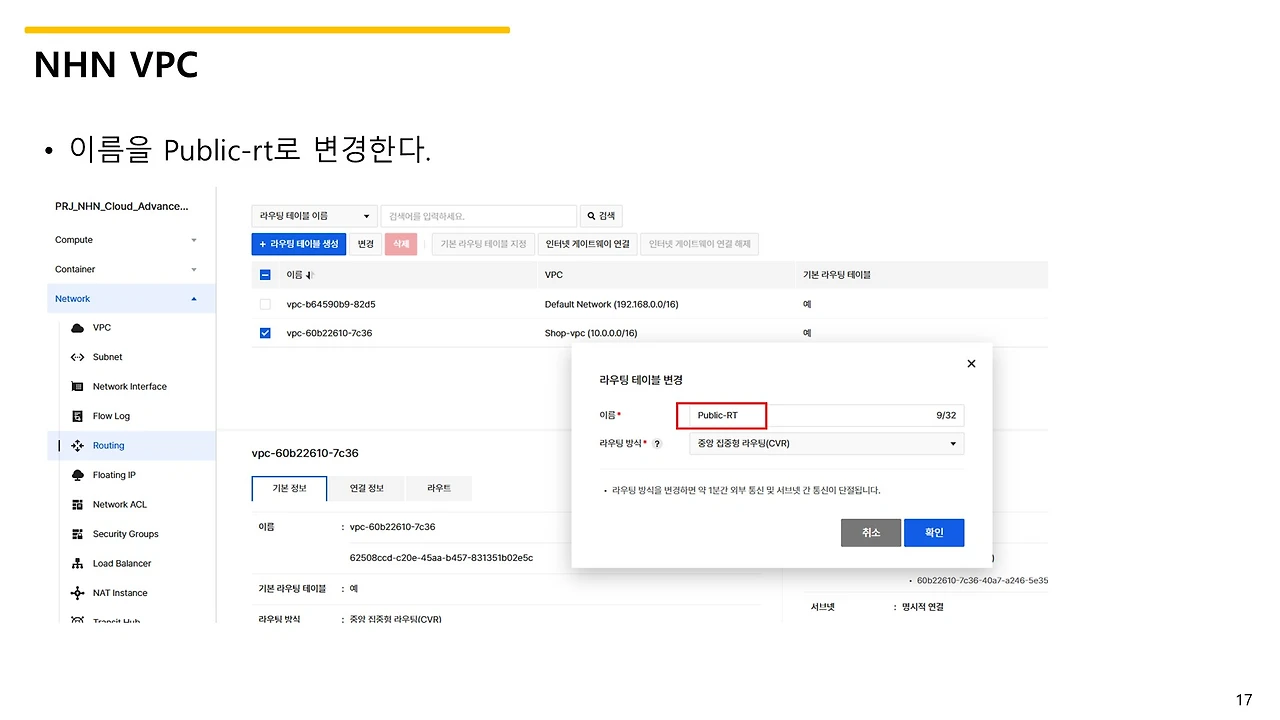Click the Subnet arrows icon
This screenshot has height=720, width=1280.
[77, 357]
